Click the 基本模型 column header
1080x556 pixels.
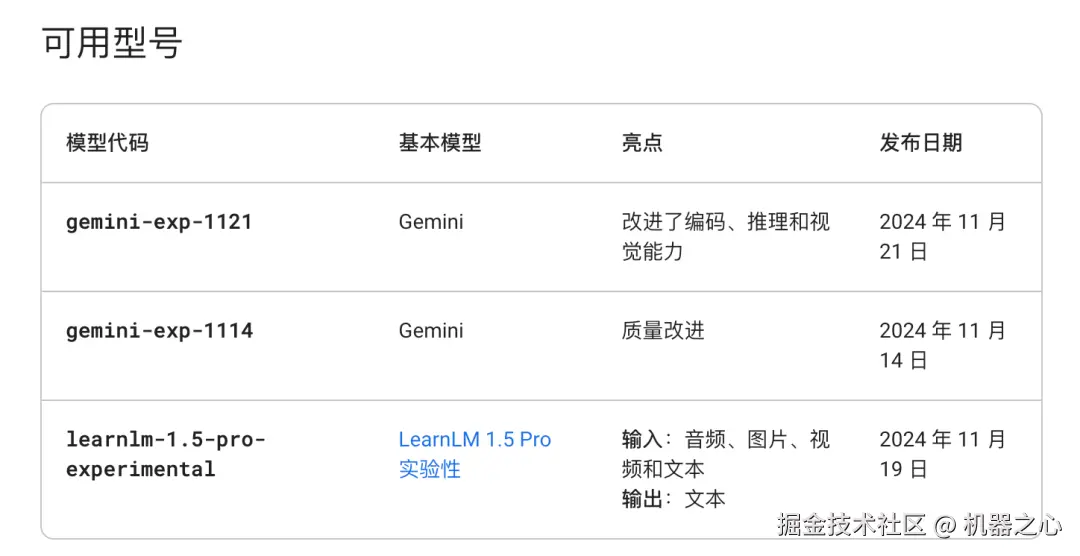click(439, 143)
